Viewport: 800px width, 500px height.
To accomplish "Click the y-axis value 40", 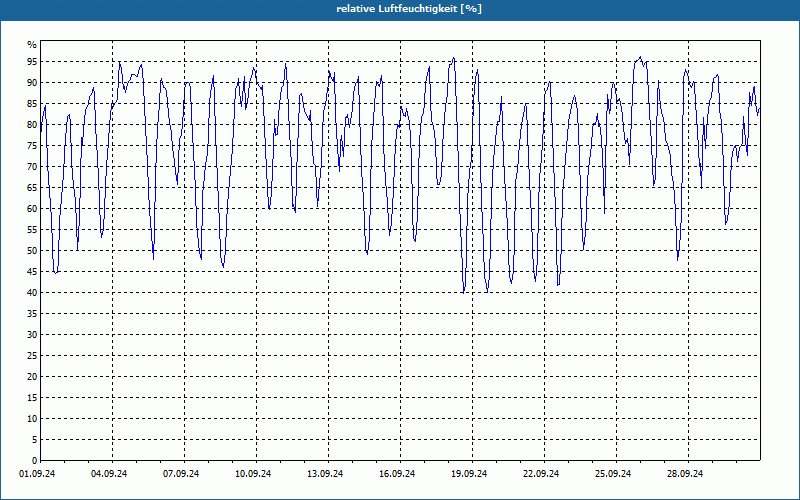I will 32,292.
